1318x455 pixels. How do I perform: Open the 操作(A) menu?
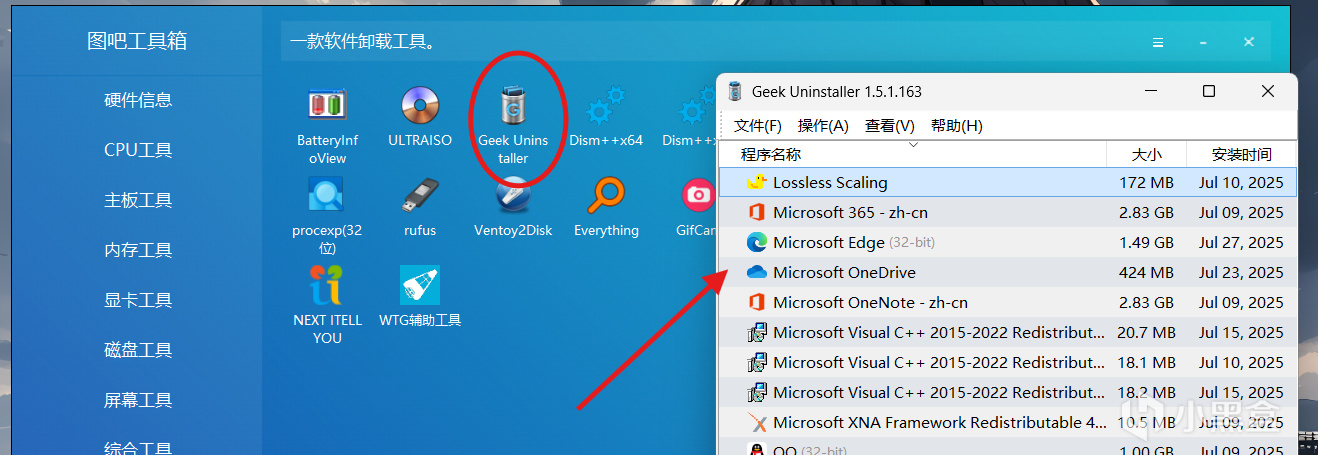point(823,126)
